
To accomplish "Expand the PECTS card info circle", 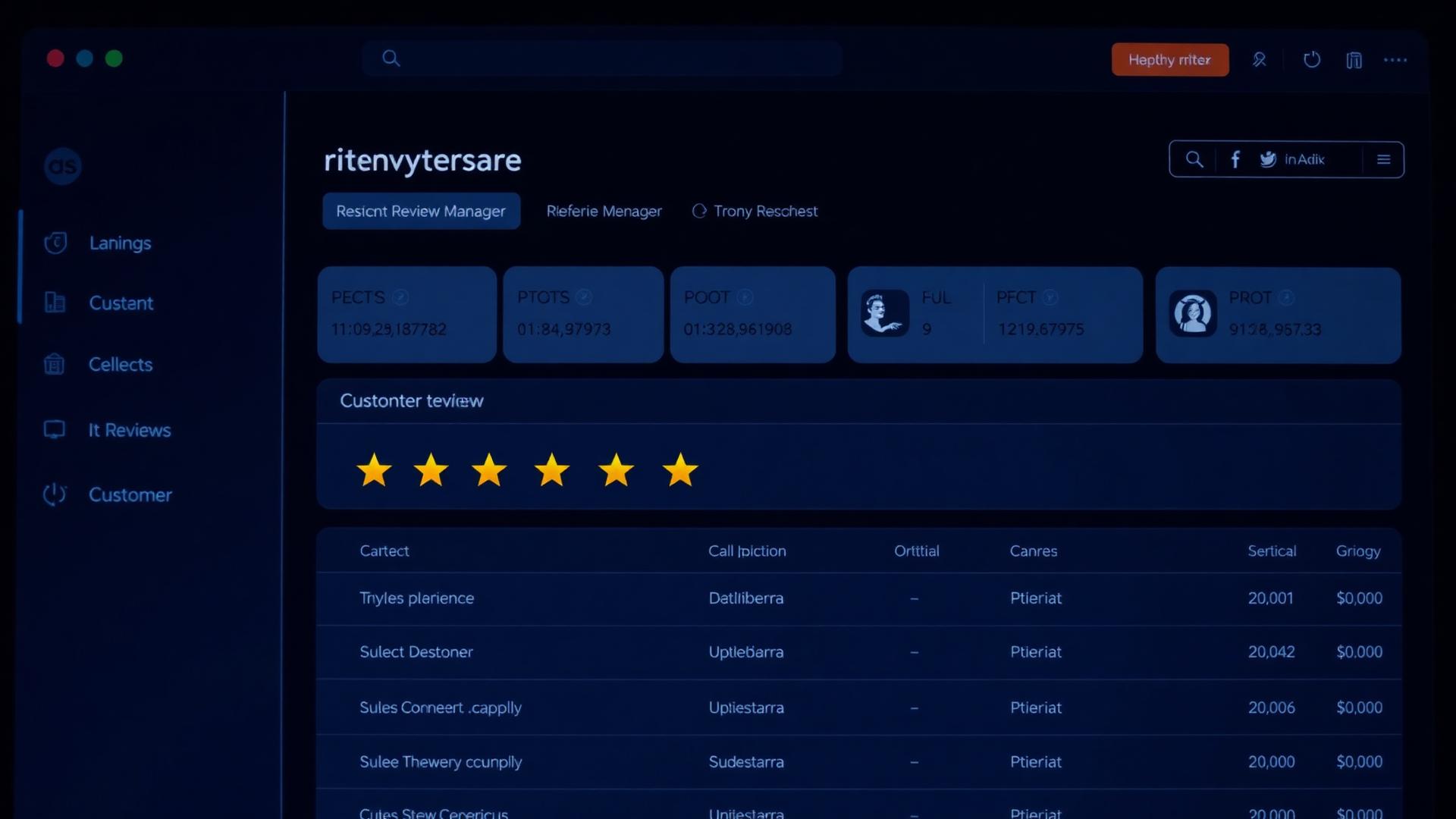I will [x=400, y=297].
